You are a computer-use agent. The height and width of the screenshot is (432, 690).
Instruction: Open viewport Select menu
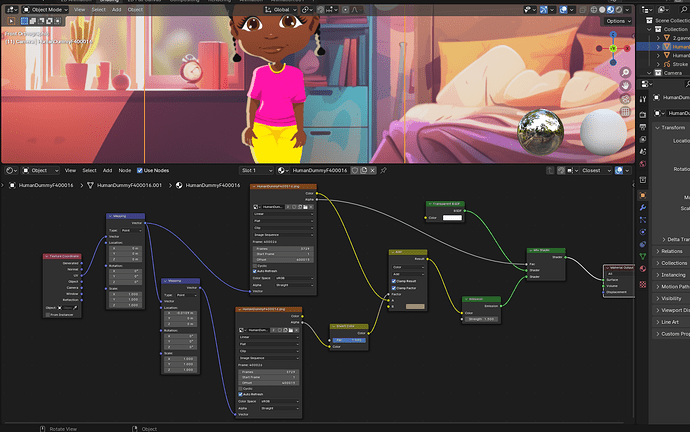pyautogui.click(x=99, y=9)
